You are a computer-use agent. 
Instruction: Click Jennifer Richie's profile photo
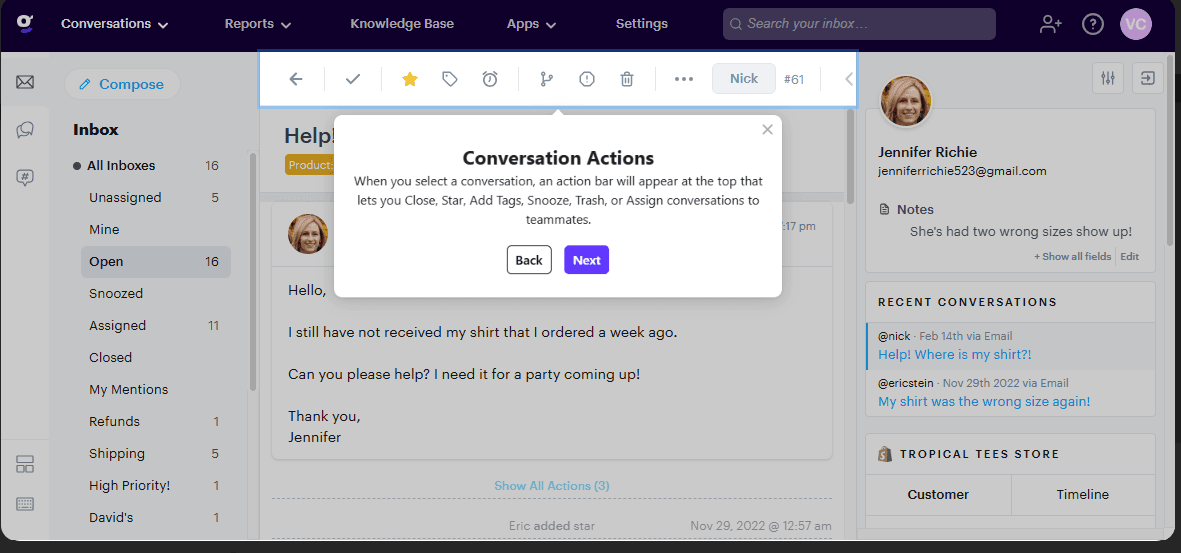pyautogui.click(x=906, y=102)
